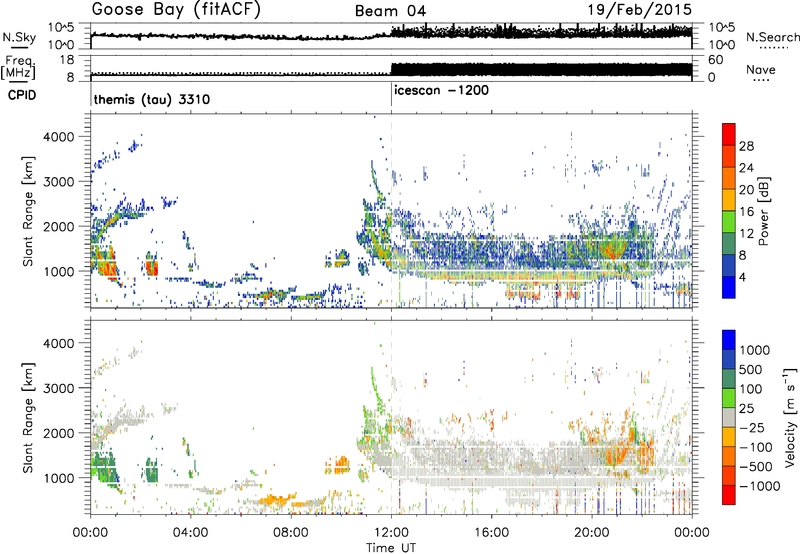
Task: Click the 'Nave' legend label
Action: tap(761, 69)
